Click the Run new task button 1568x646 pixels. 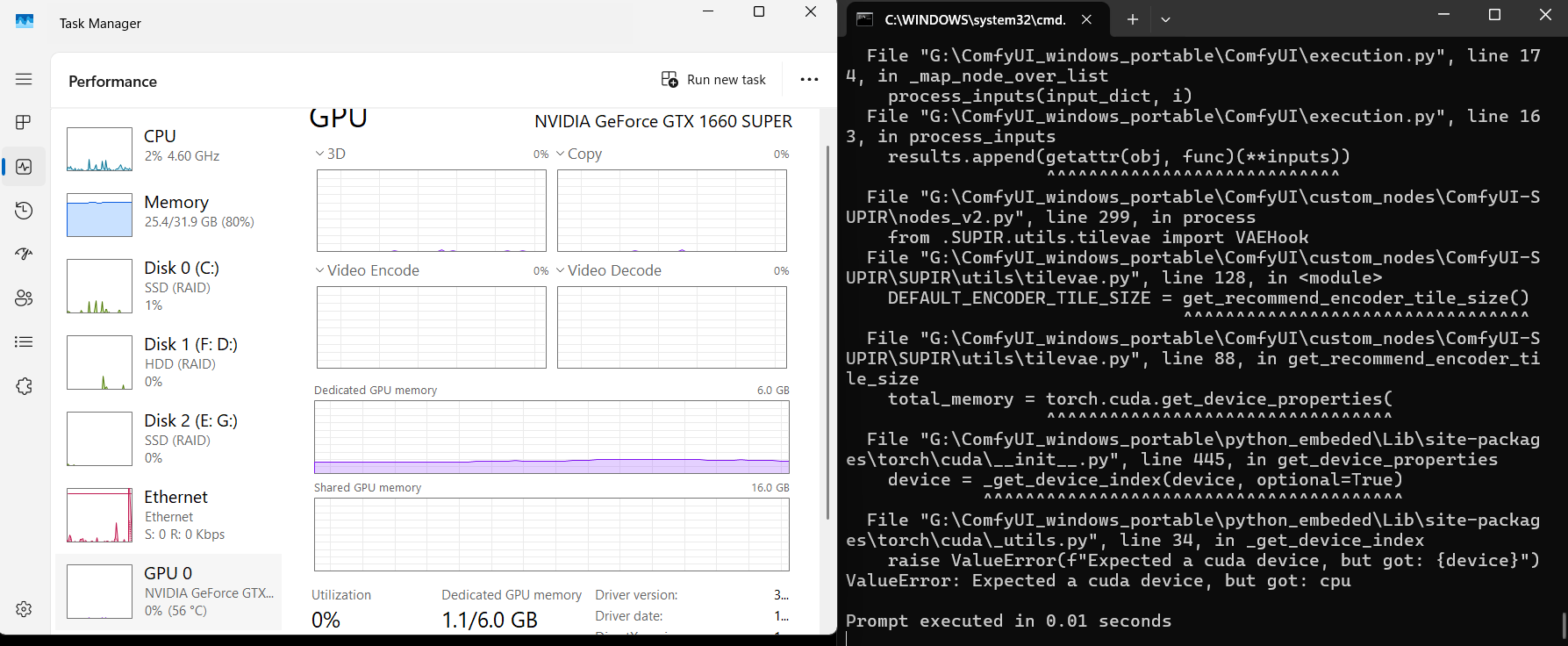click(713, 80)
